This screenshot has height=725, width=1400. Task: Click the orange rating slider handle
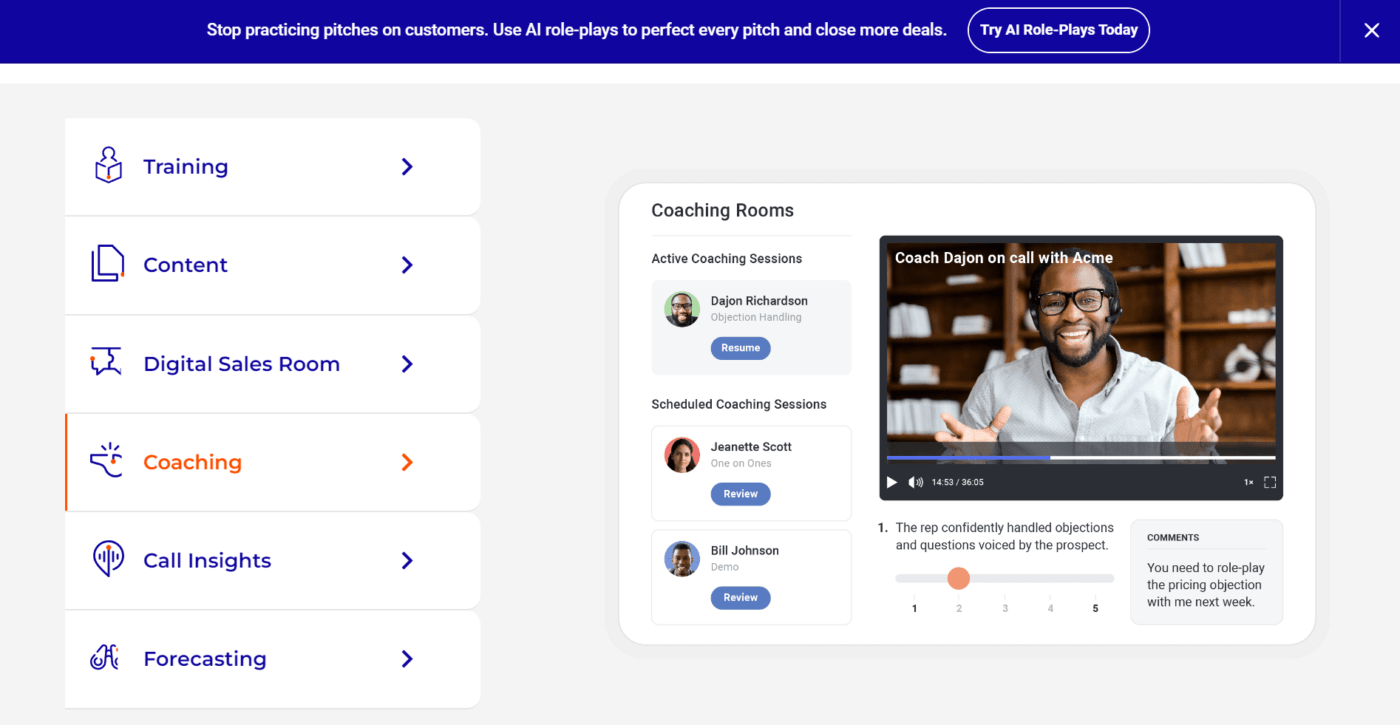pyautogui.click(x=958, y=578)
